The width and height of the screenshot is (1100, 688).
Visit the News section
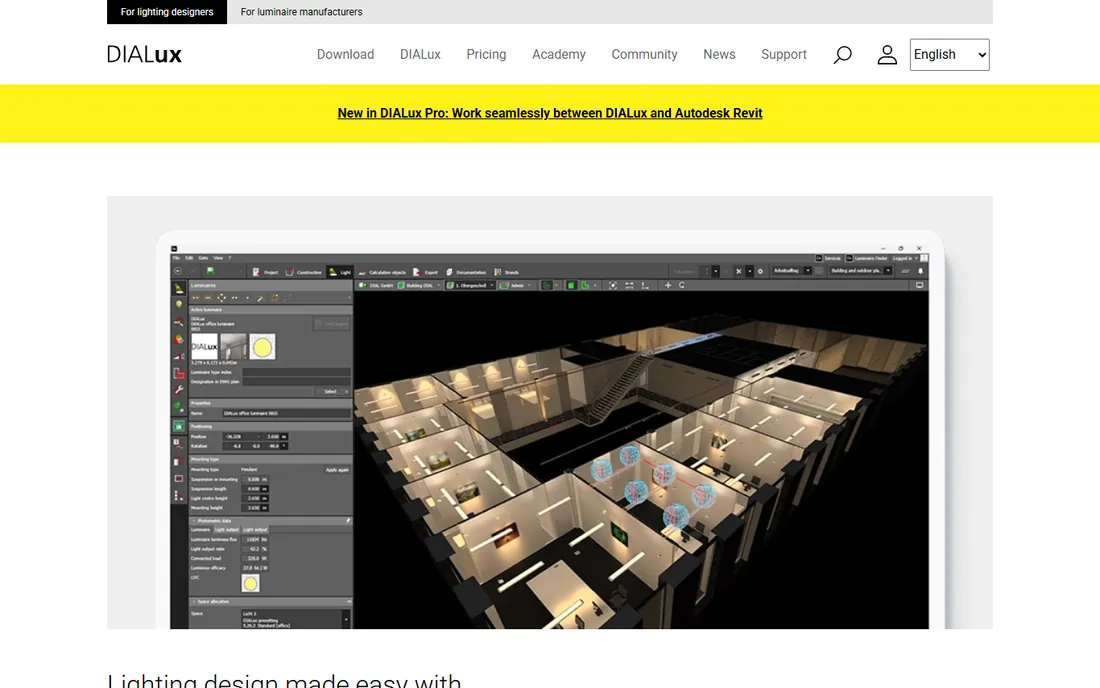tap(719, 55)
